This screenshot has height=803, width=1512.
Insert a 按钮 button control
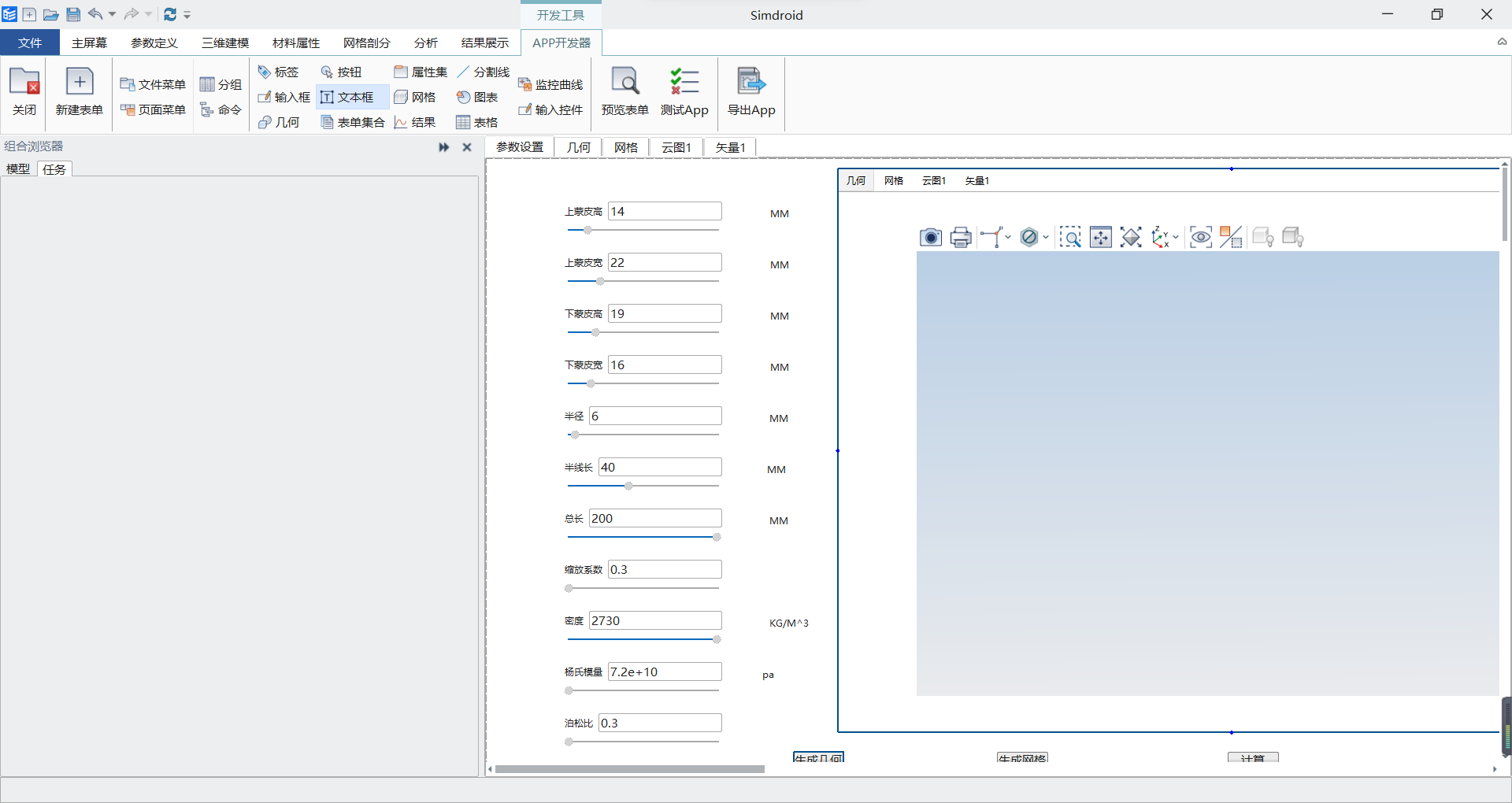[341, 72]
